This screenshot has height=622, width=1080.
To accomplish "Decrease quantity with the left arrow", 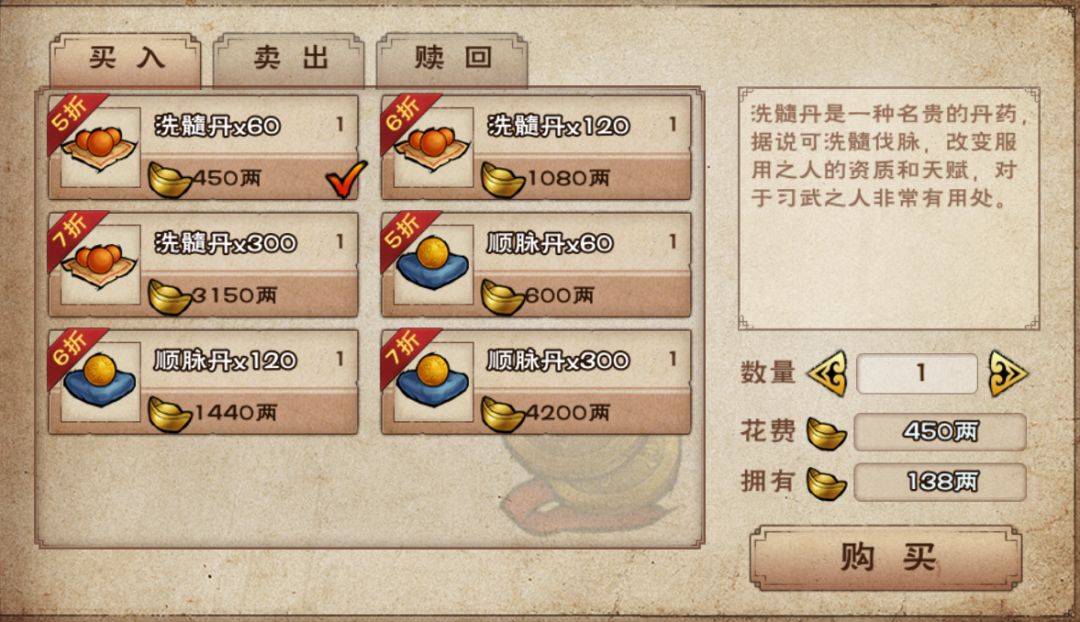I will [x=829, y=373].
